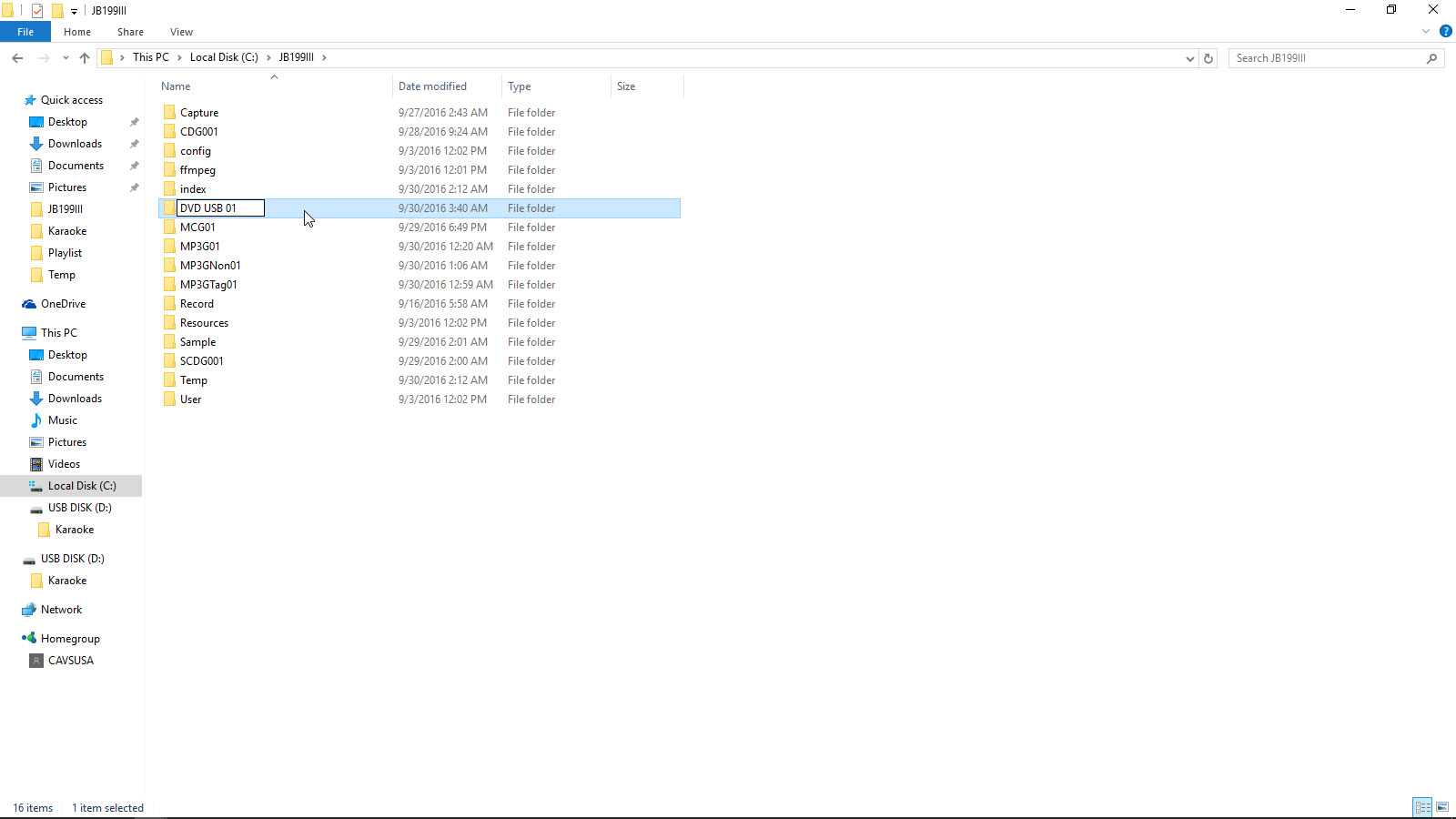Open the Videos library icon
This screenshot has width=1456, height=819.
(36, 464)
